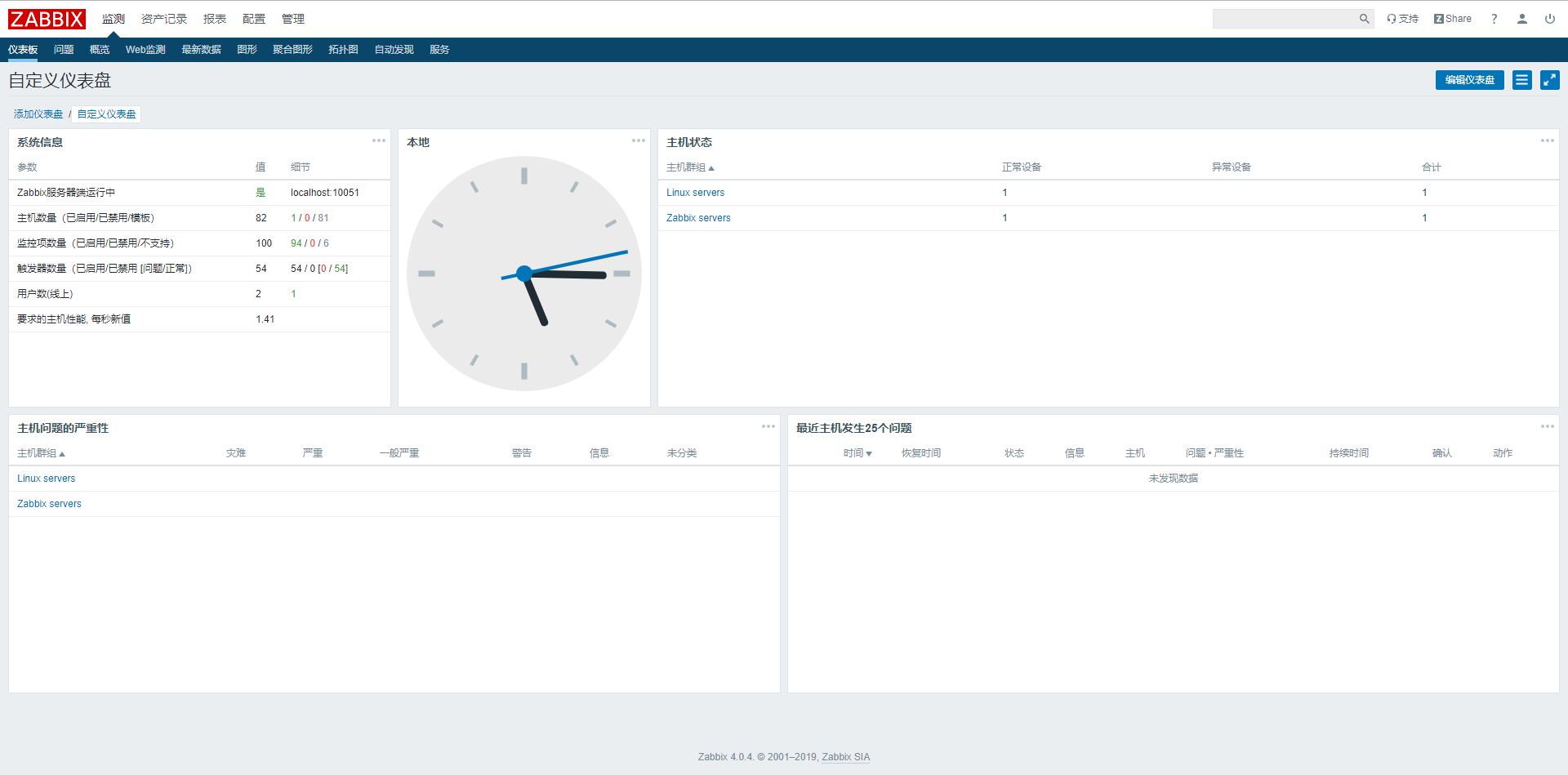Open Zabbix servers in 主机问题的严重性 widget
The image size is (1568, 775).
pos(49,504)
